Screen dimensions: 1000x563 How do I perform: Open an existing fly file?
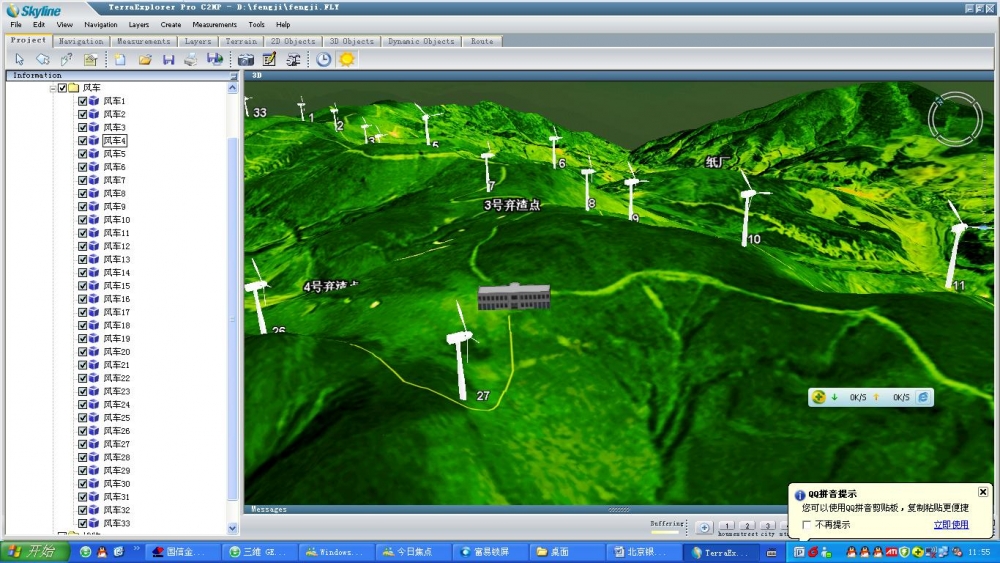(145, 59)
